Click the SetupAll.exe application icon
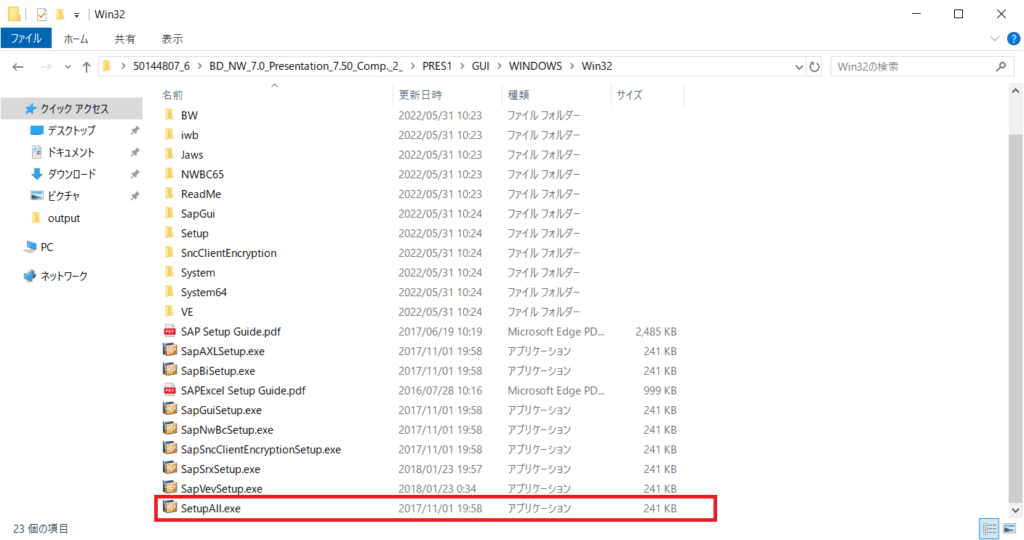1024x540 pixels. (x=170, y=507)
